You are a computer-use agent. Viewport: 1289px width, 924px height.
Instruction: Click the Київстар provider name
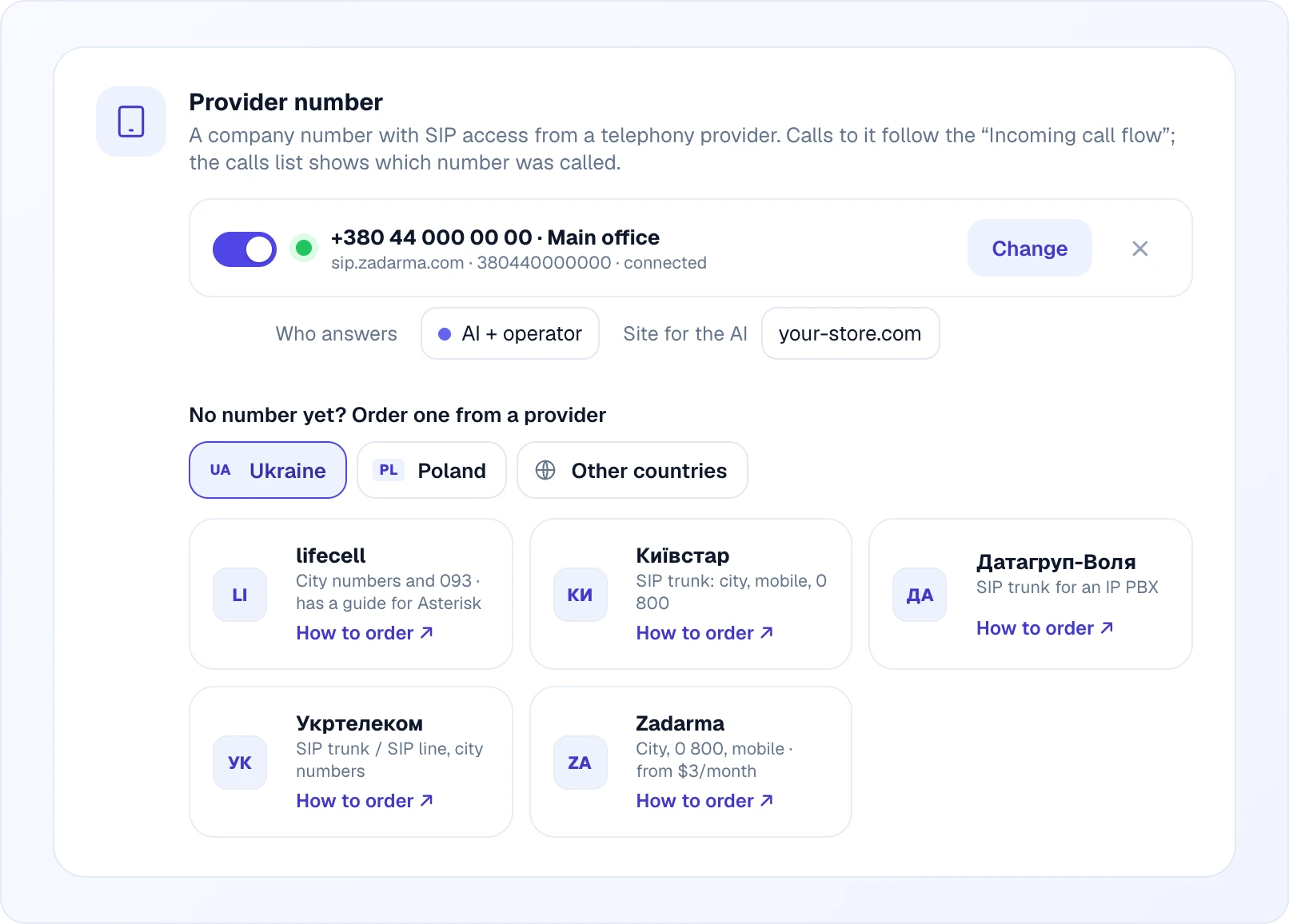point(683,556)
